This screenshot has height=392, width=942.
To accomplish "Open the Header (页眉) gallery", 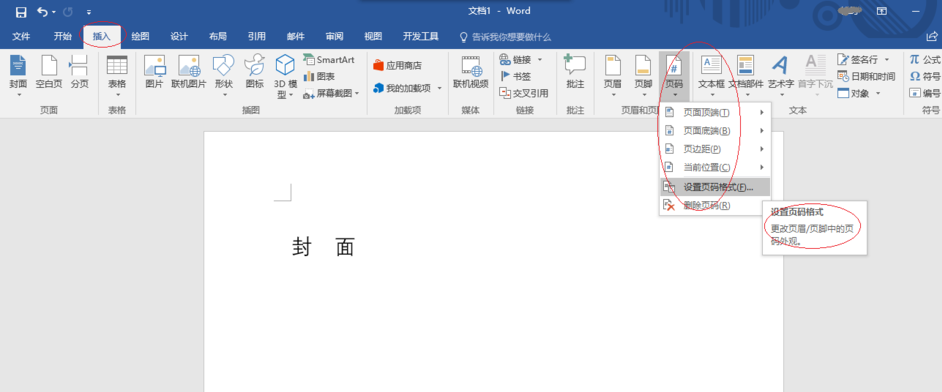I will coord(613,76).
